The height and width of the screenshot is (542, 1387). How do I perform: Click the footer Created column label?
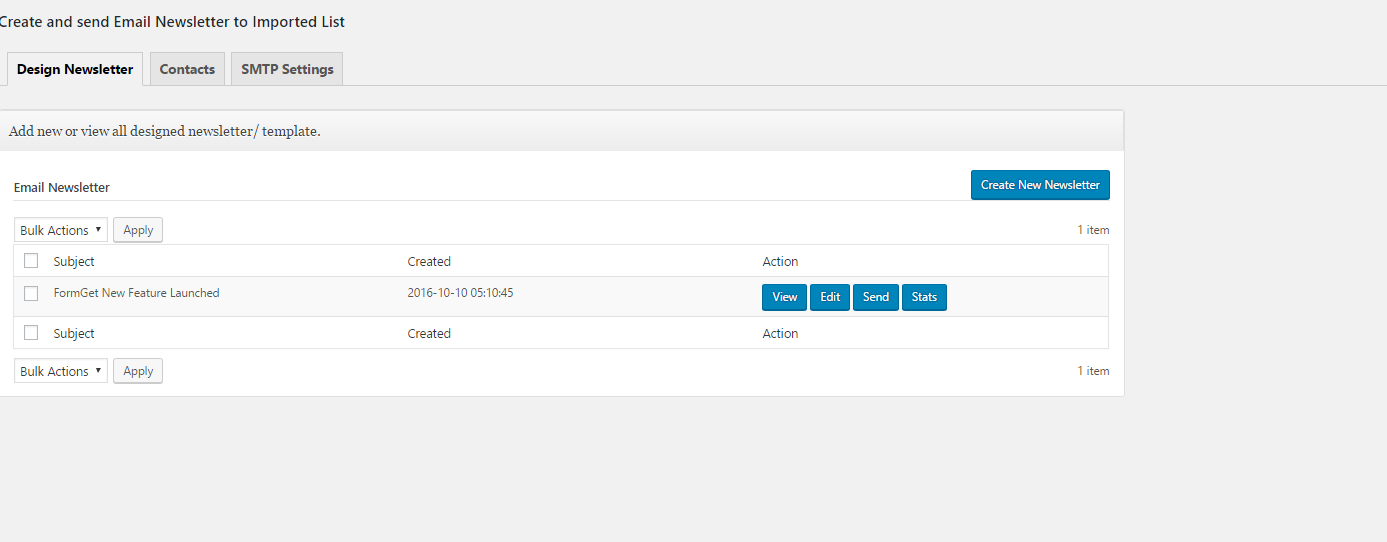[429, 333]
